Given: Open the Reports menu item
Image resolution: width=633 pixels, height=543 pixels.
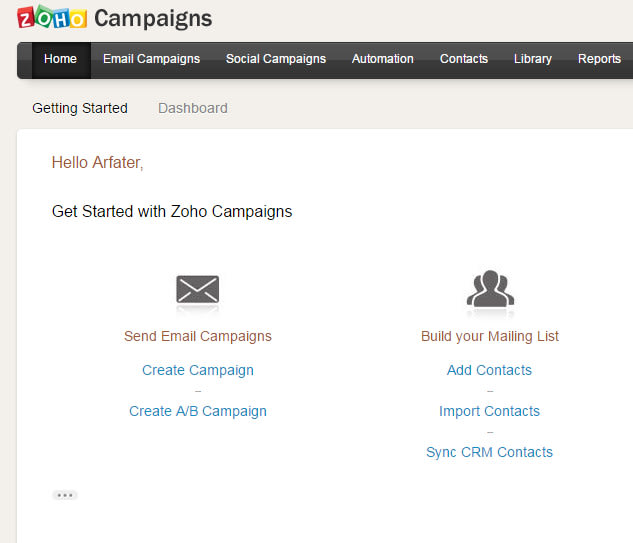Looking at the screenshot, I should pos(599,59).
